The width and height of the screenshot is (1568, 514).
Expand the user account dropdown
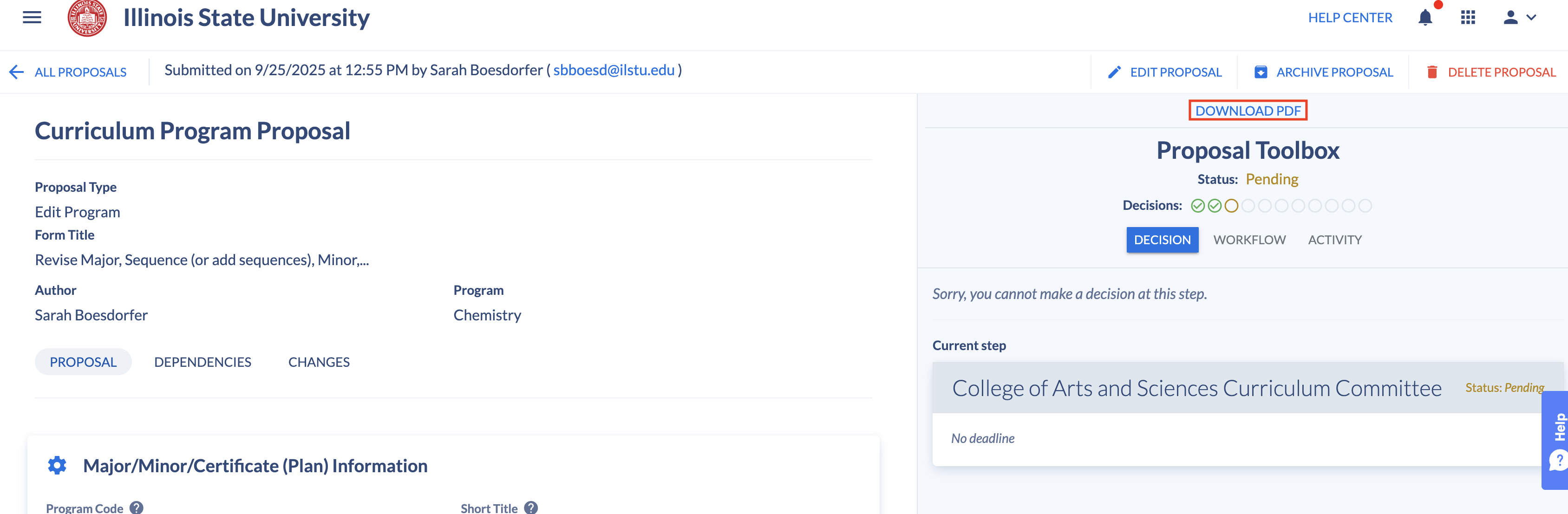click(x=1519, y=18)
